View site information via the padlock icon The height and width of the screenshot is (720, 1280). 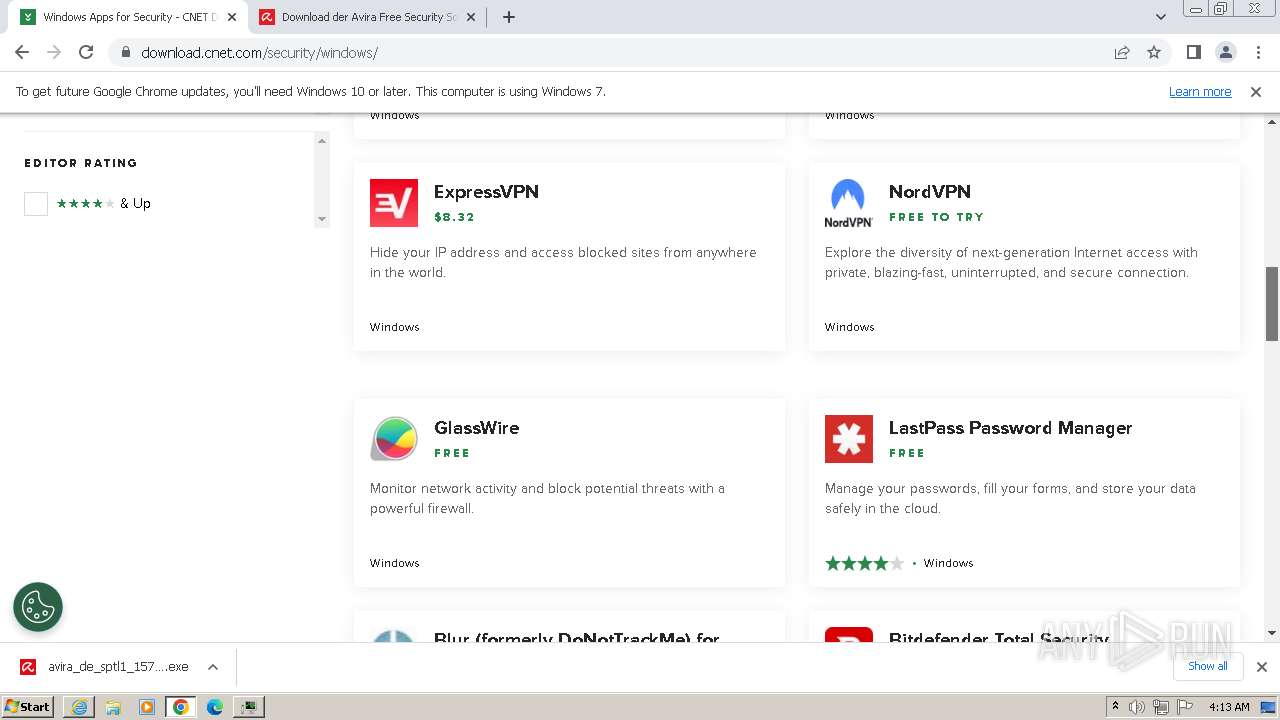tap(125, 52)
